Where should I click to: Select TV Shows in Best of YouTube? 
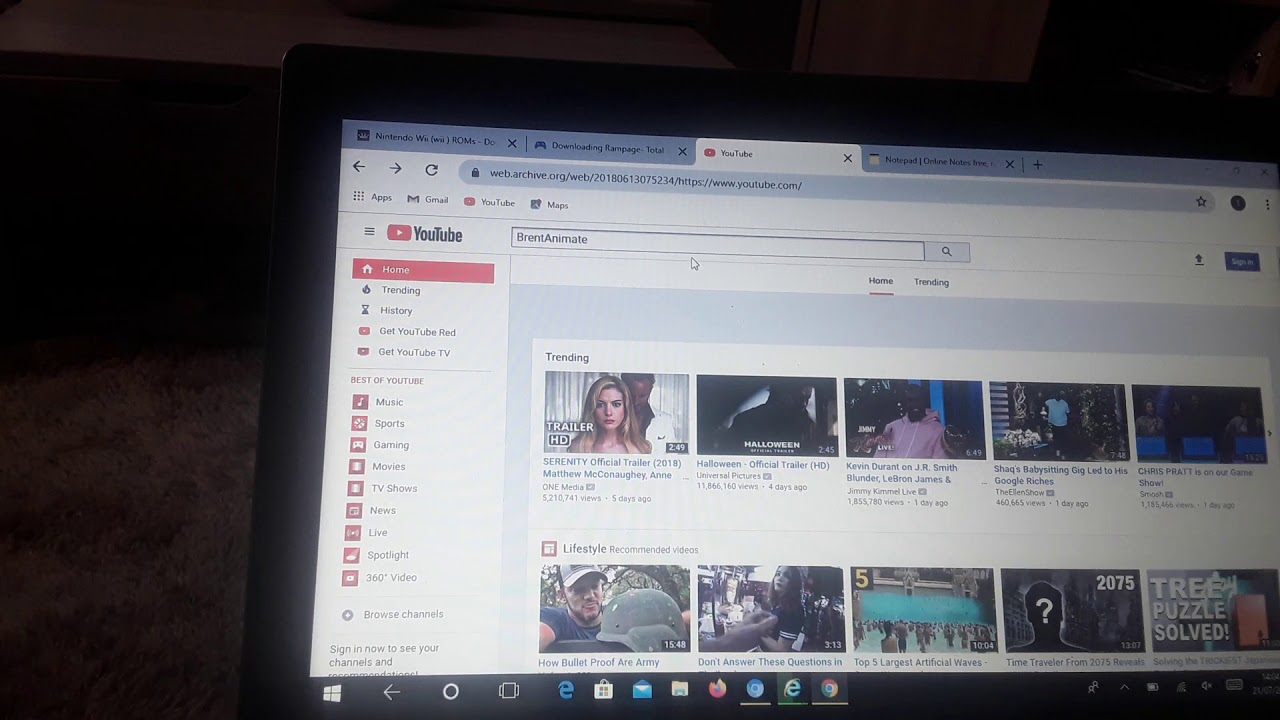pyautogui.click(x=382, y=489)
